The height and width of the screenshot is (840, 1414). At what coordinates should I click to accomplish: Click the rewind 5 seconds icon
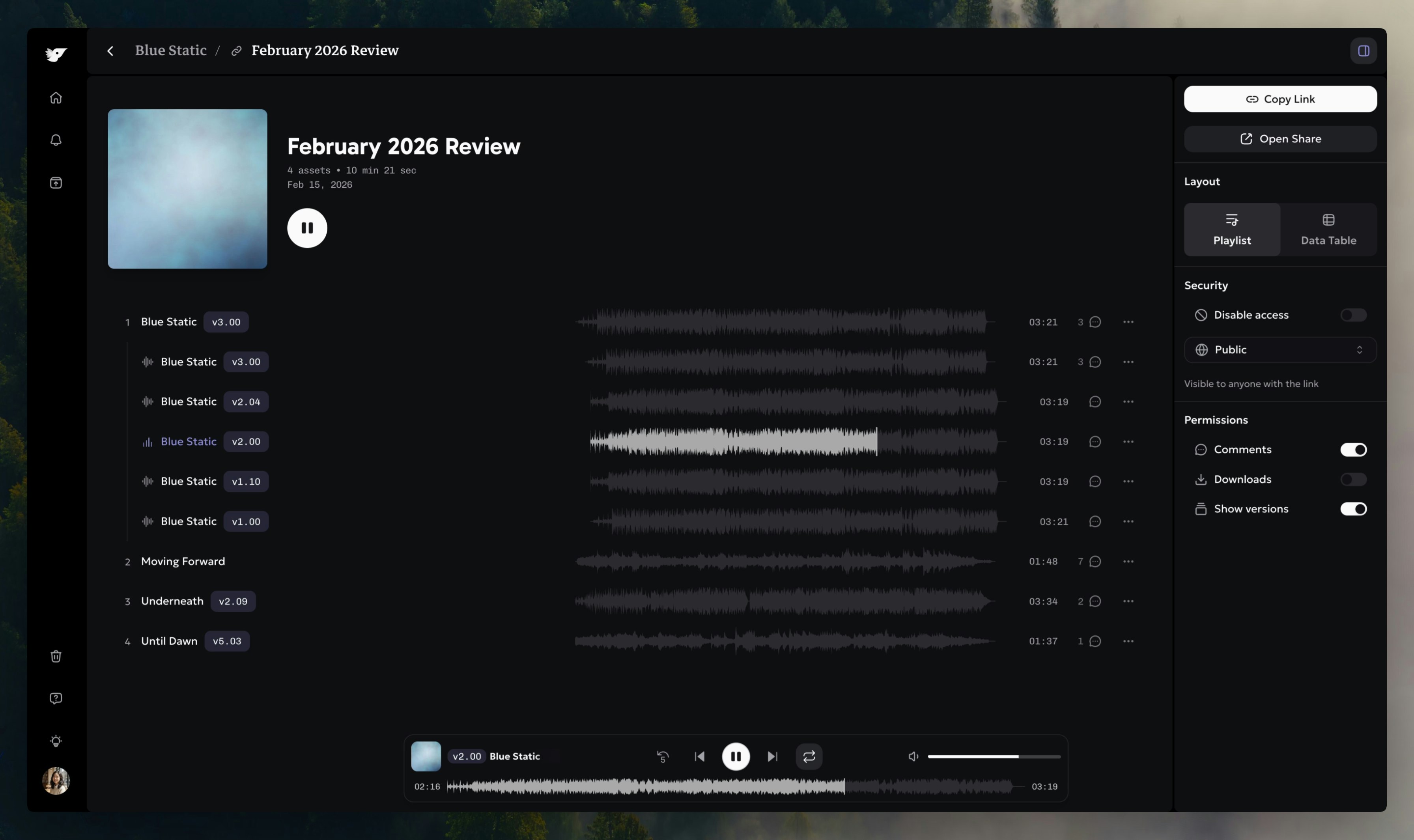663,757
